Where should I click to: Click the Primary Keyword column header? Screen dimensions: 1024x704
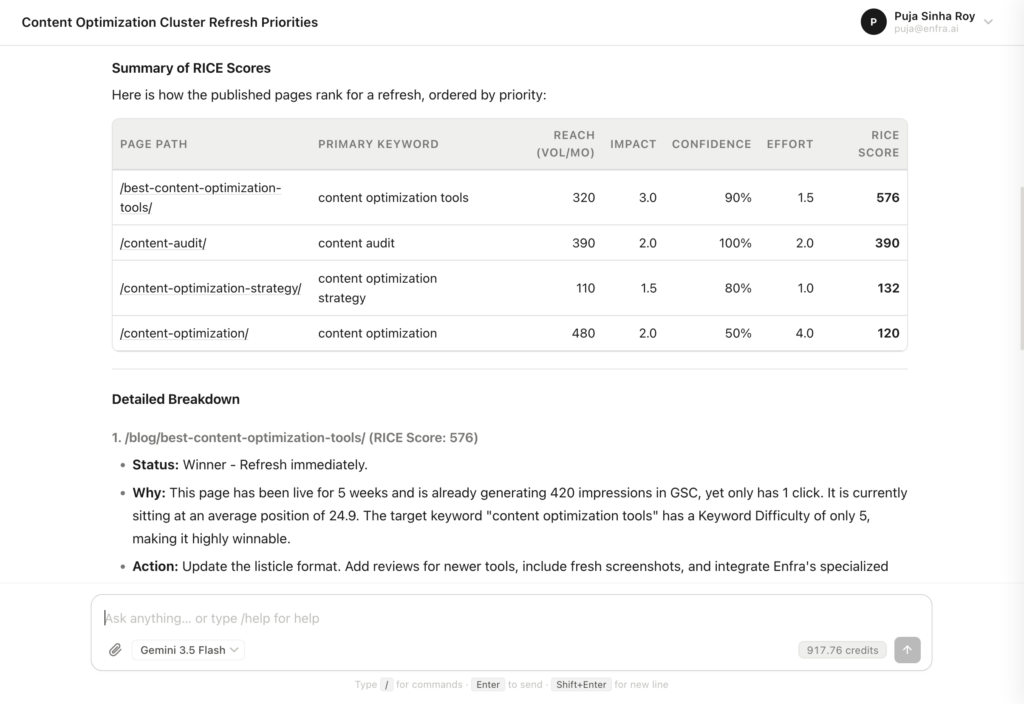pos(378,144)
